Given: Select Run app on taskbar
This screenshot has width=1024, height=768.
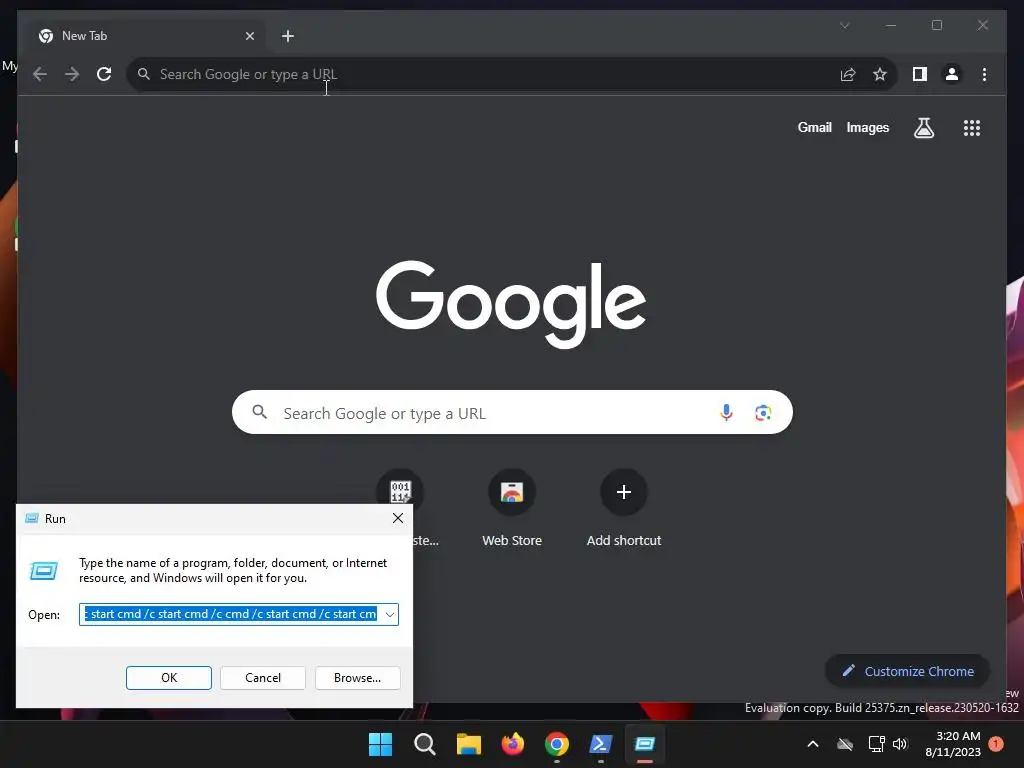Looking at the screenshot, I should (645, 744).
